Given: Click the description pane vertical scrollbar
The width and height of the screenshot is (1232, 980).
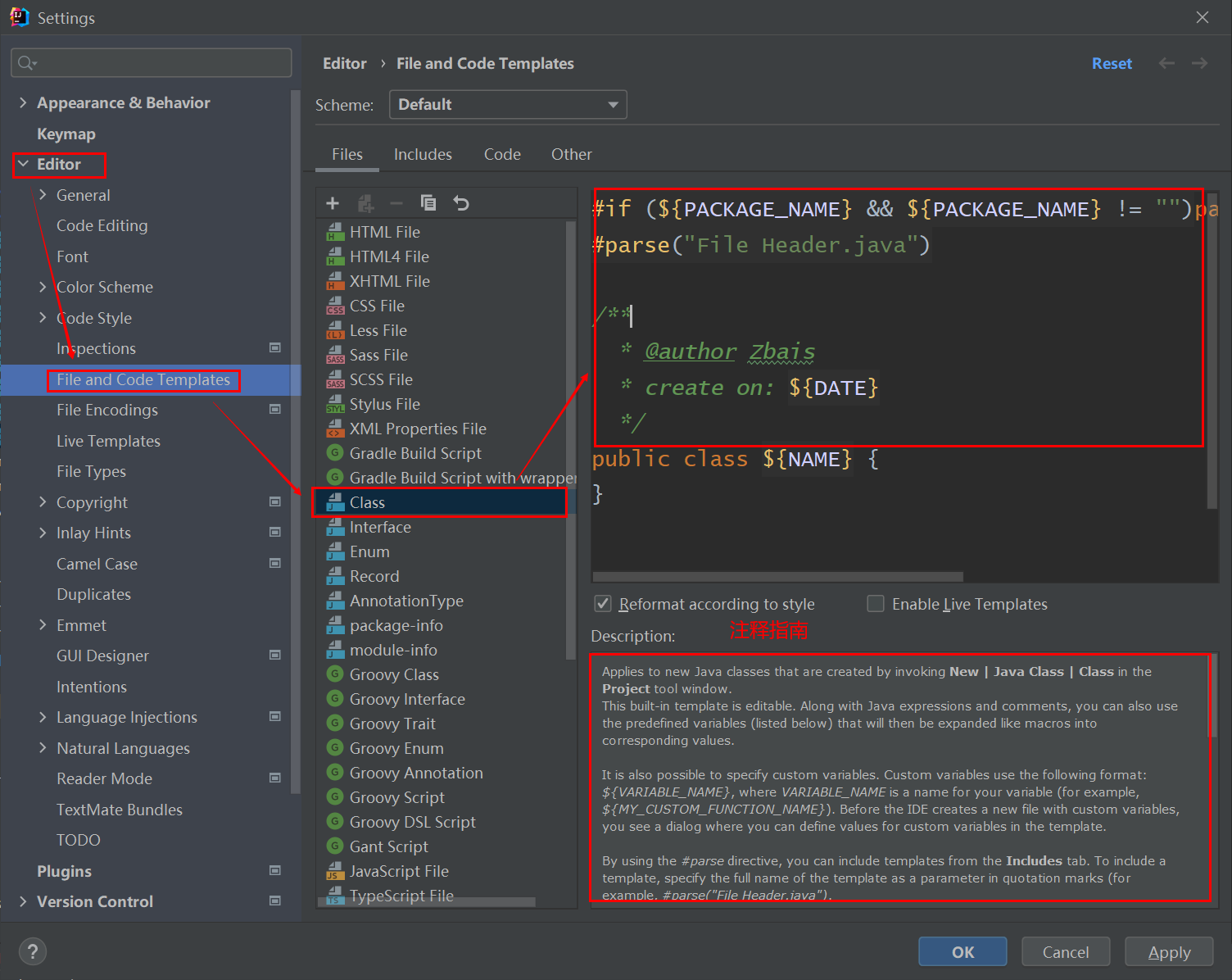Looking at the screenshot, I should [1214, 696].
